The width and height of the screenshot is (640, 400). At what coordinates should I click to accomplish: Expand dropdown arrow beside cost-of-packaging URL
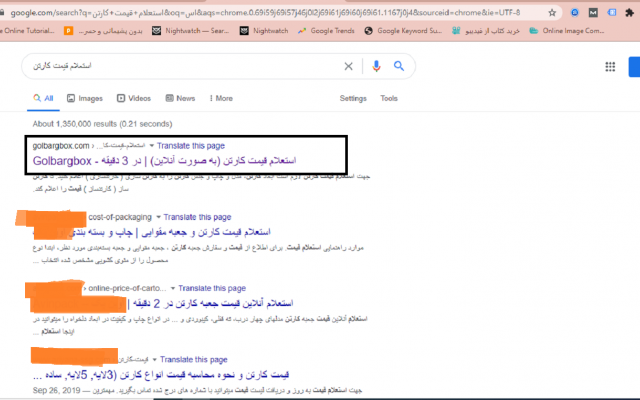coord(158,217)
